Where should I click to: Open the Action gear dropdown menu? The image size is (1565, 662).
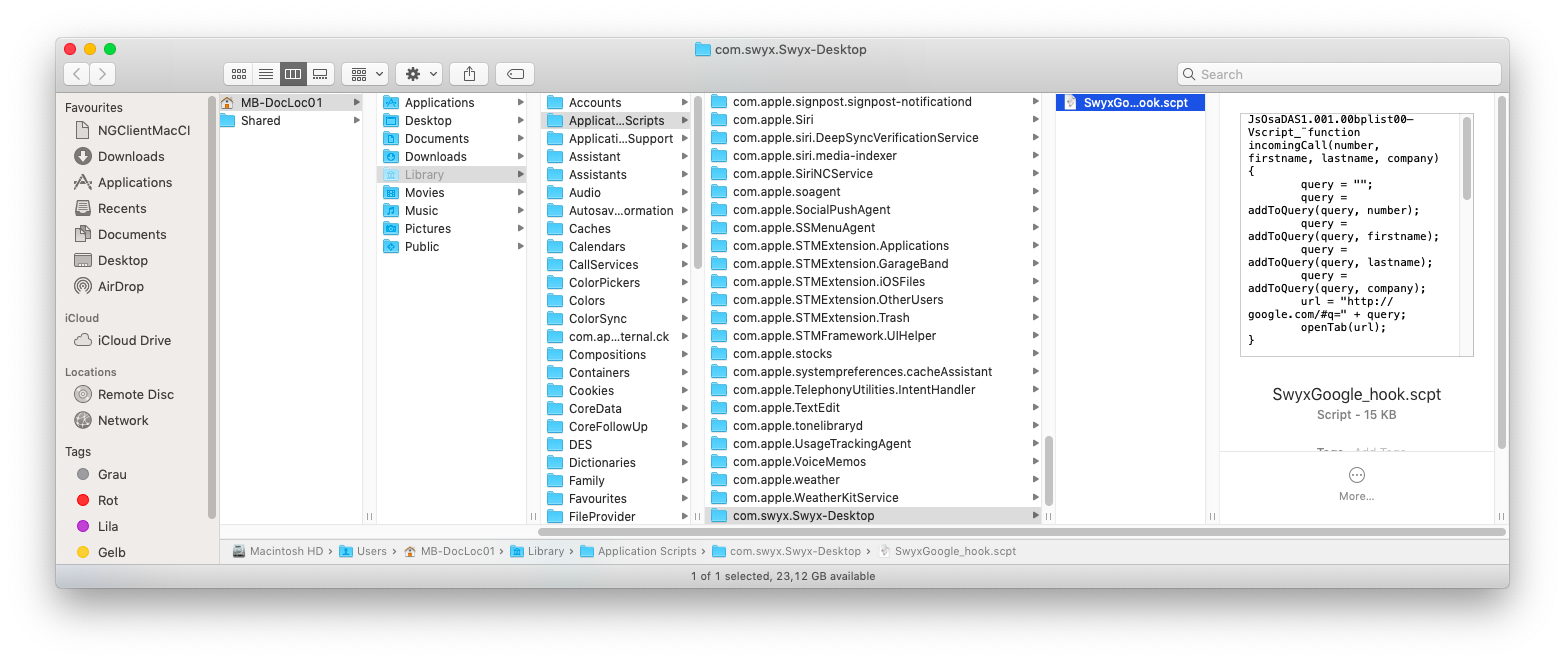(x=418, y=74)
